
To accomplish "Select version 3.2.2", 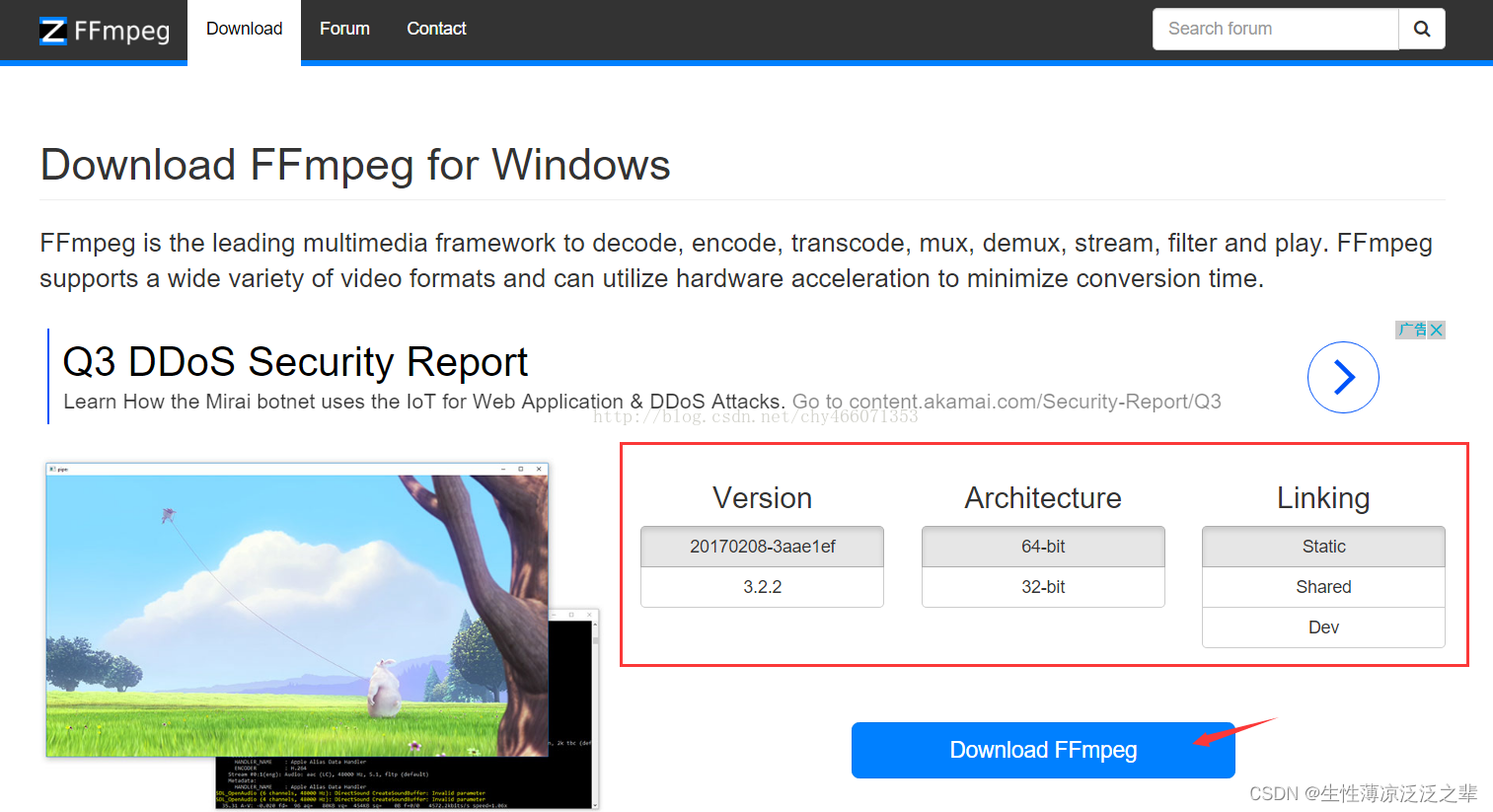I will tap(762, 587).
